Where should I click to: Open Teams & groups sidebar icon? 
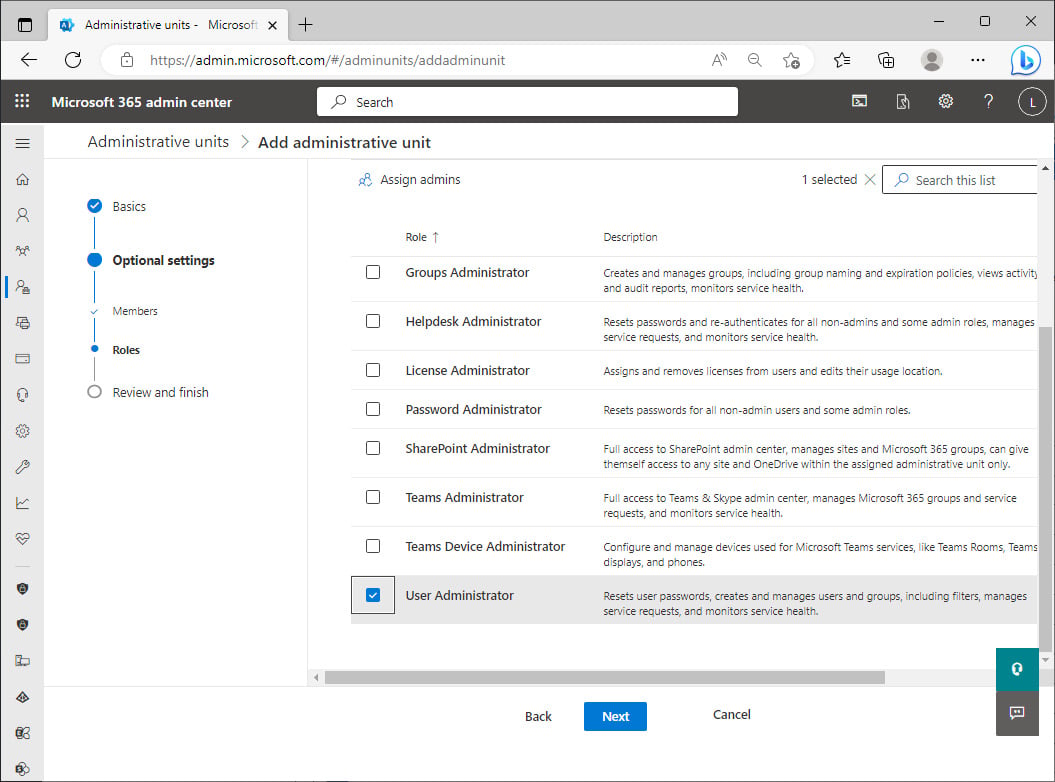[x=22, y=251]
